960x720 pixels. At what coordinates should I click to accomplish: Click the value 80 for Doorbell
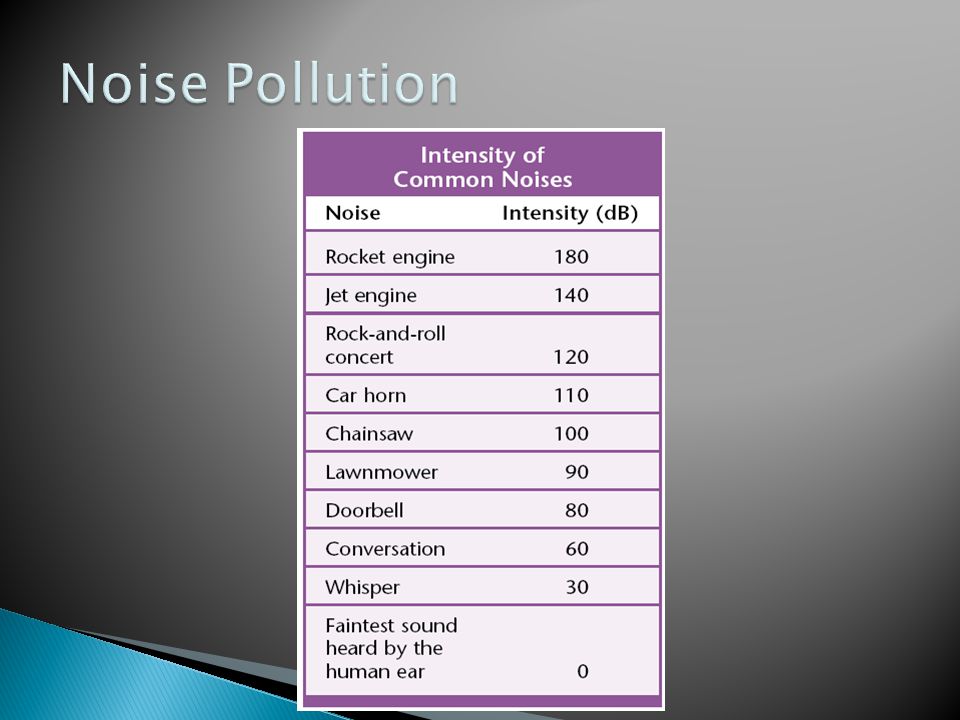pos(577,510)
